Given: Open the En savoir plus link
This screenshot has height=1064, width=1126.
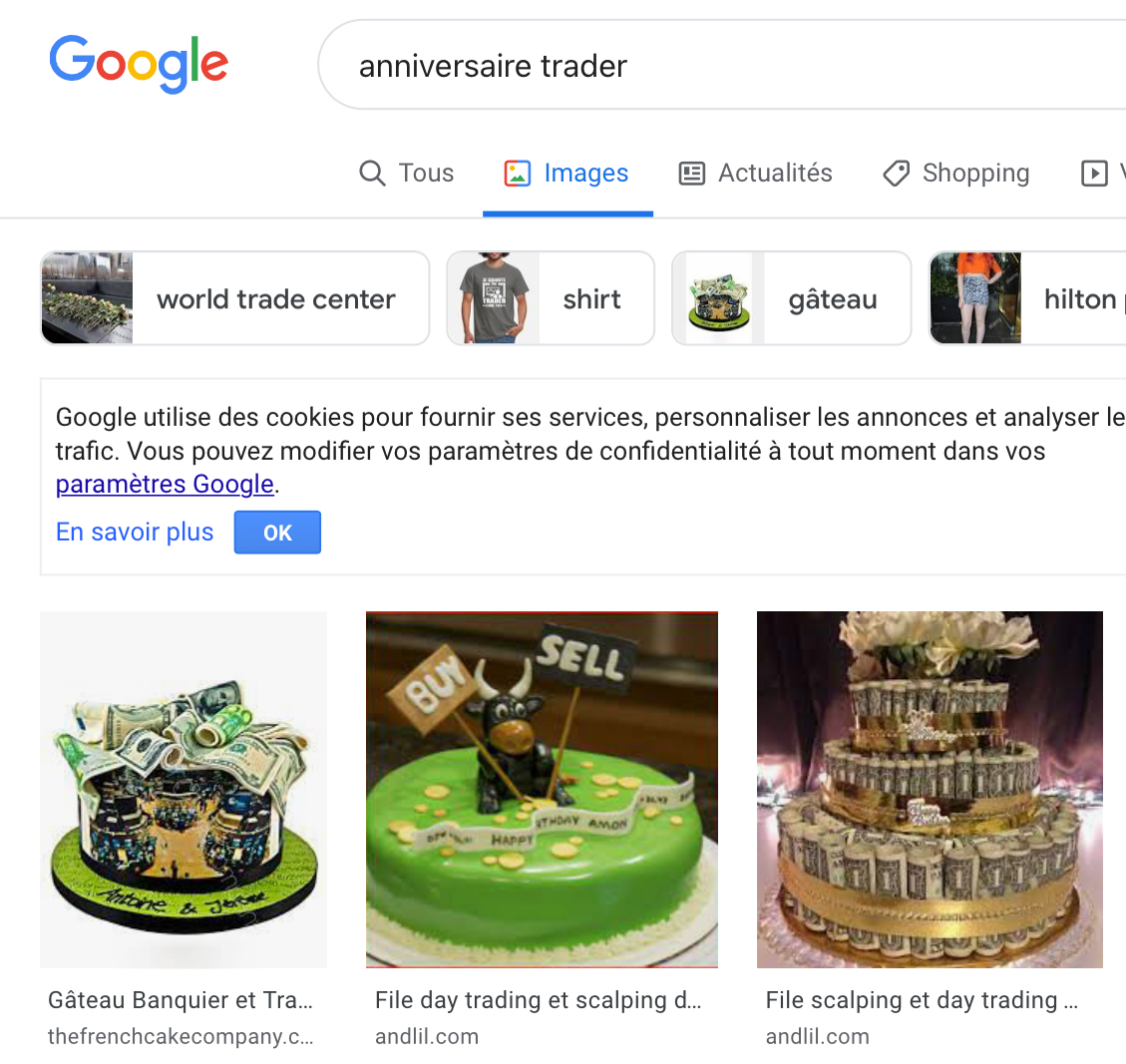Looking at the screenshot, I should click(135, 532).
